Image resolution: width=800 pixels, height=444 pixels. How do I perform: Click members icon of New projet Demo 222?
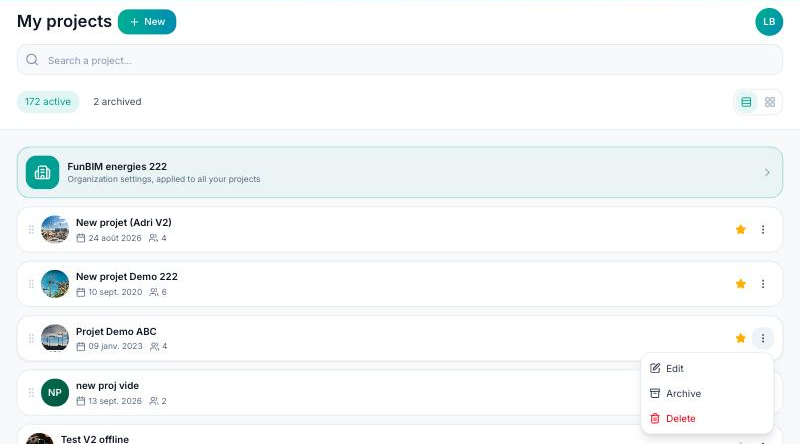point(154,292)
